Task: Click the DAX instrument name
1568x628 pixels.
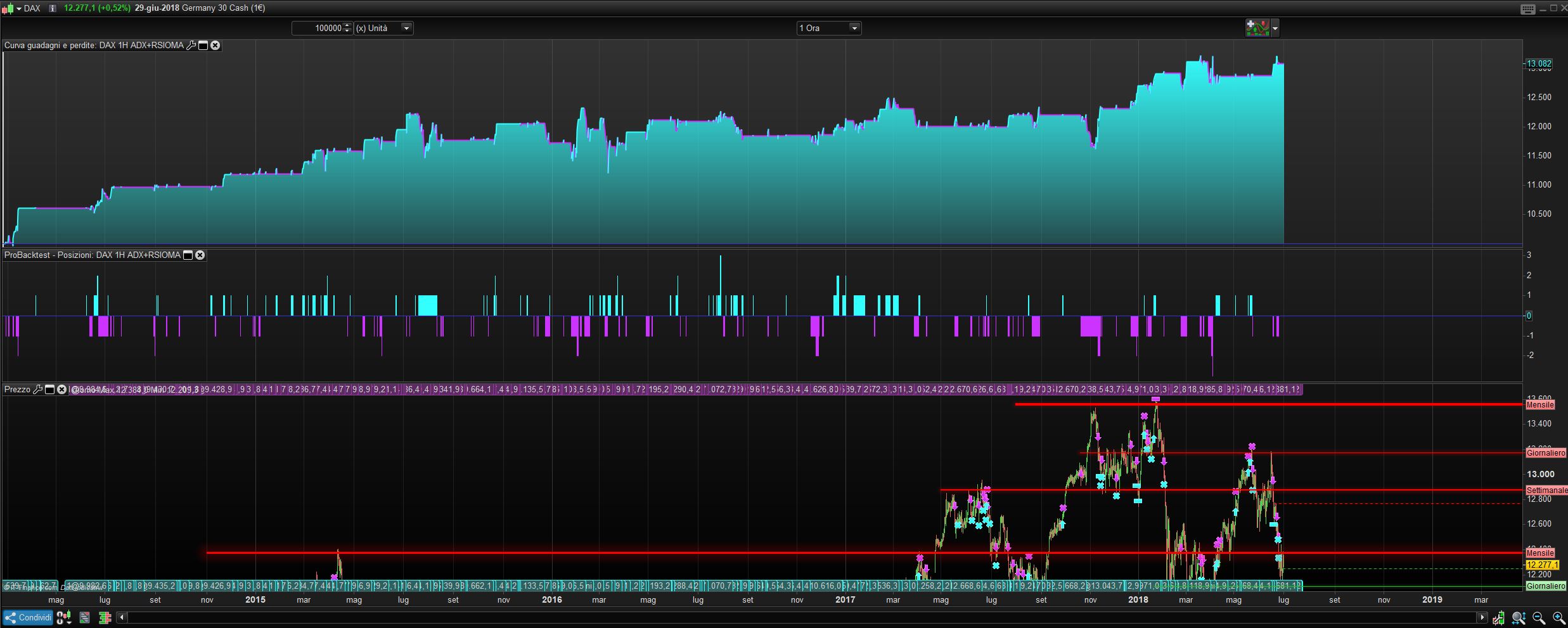Action: pos(32,8)
